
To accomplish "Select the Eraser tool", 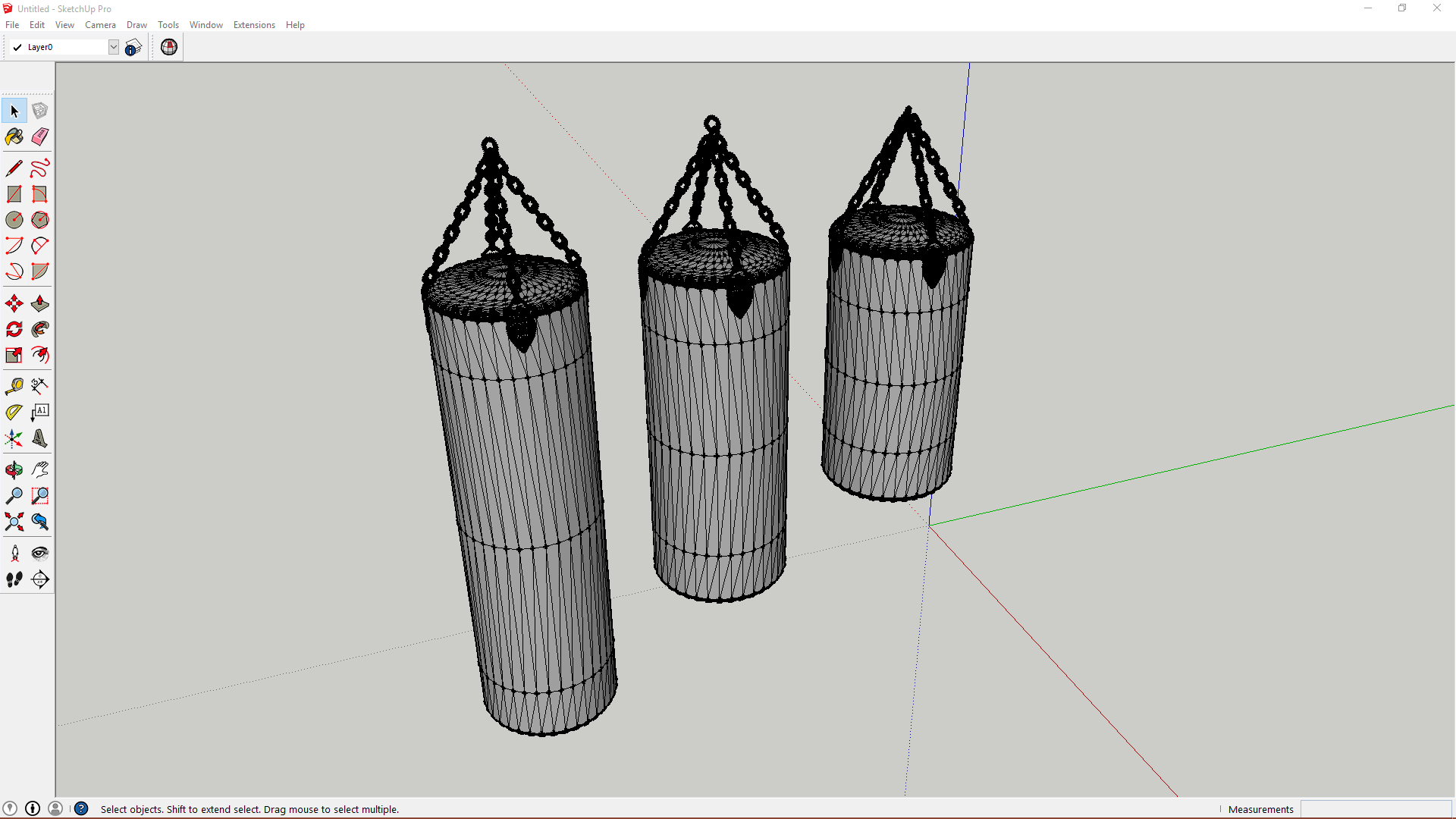I will coord(39,136).
